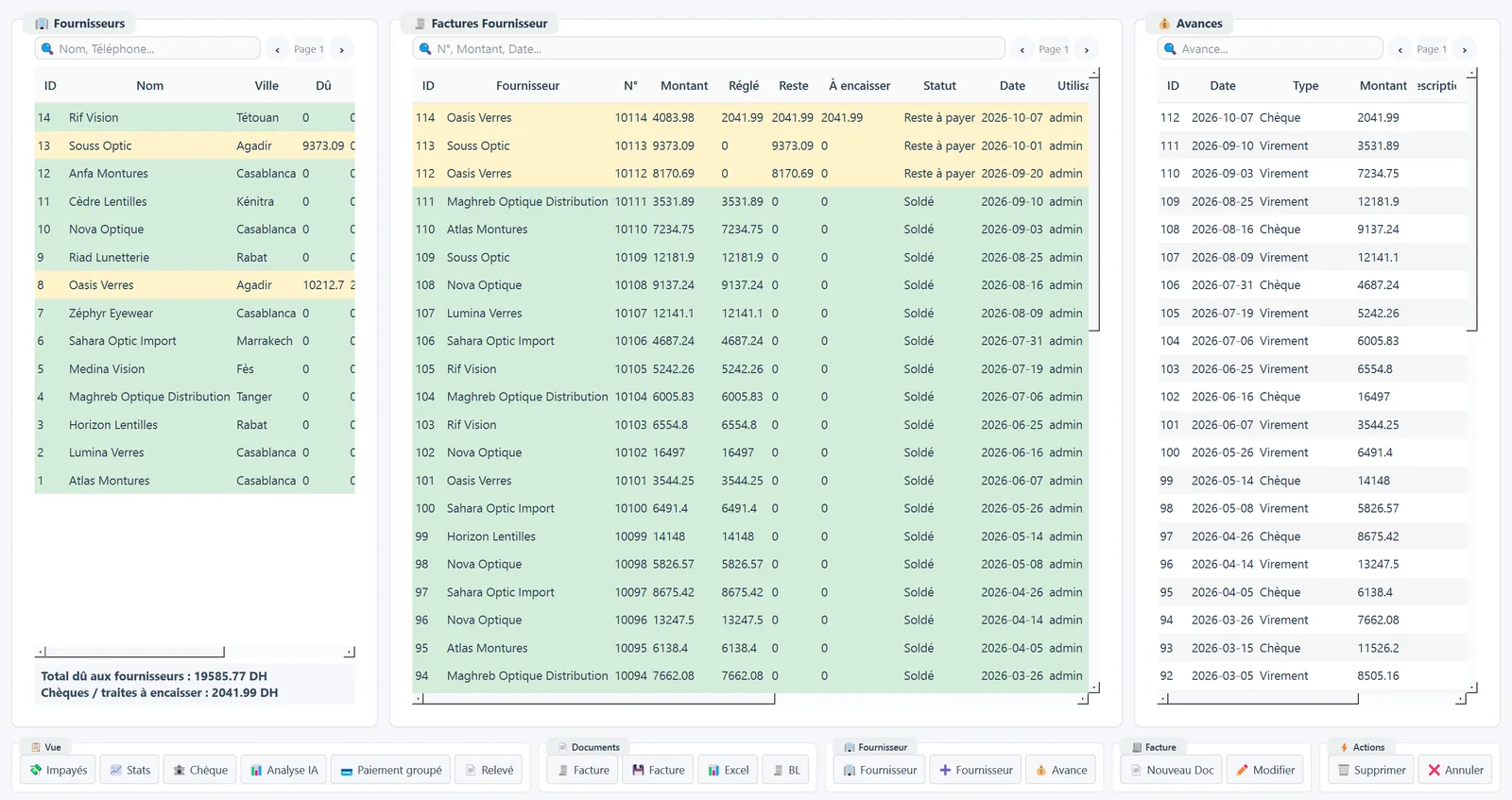Click the Avances vertical scrollbar
The image size is (1512, 800).
[1472, 205]
